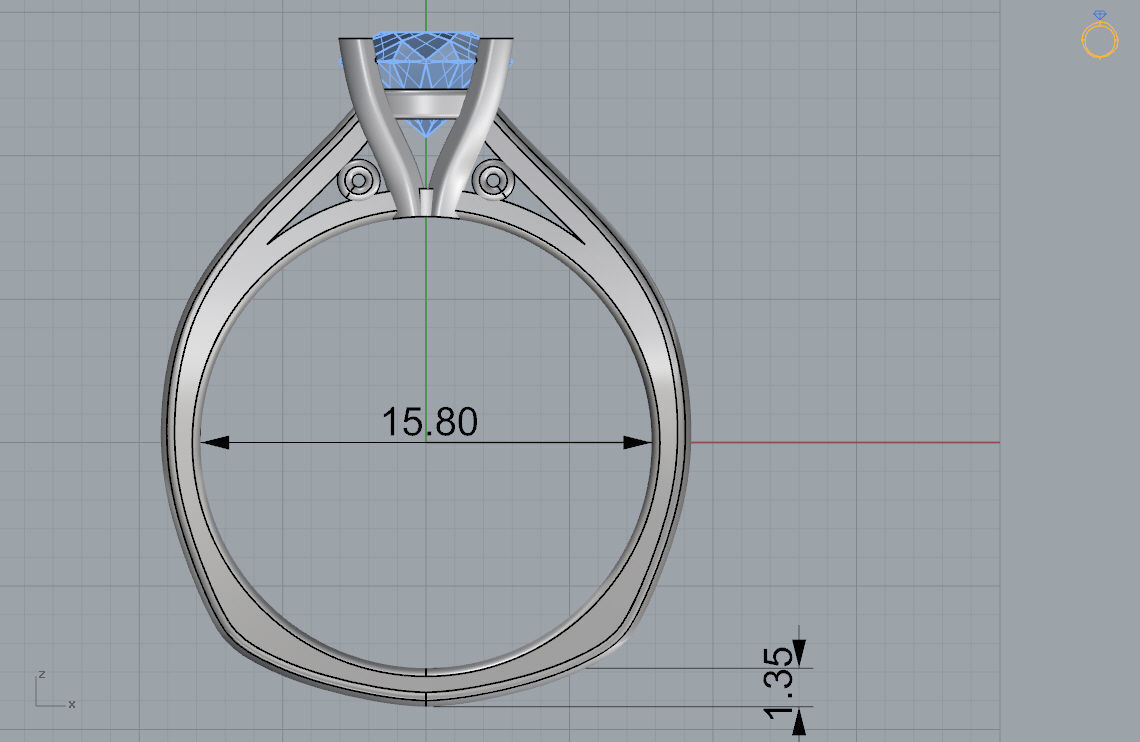Select the 15.80 inner diameter dimension

click(x=430, y=422)
